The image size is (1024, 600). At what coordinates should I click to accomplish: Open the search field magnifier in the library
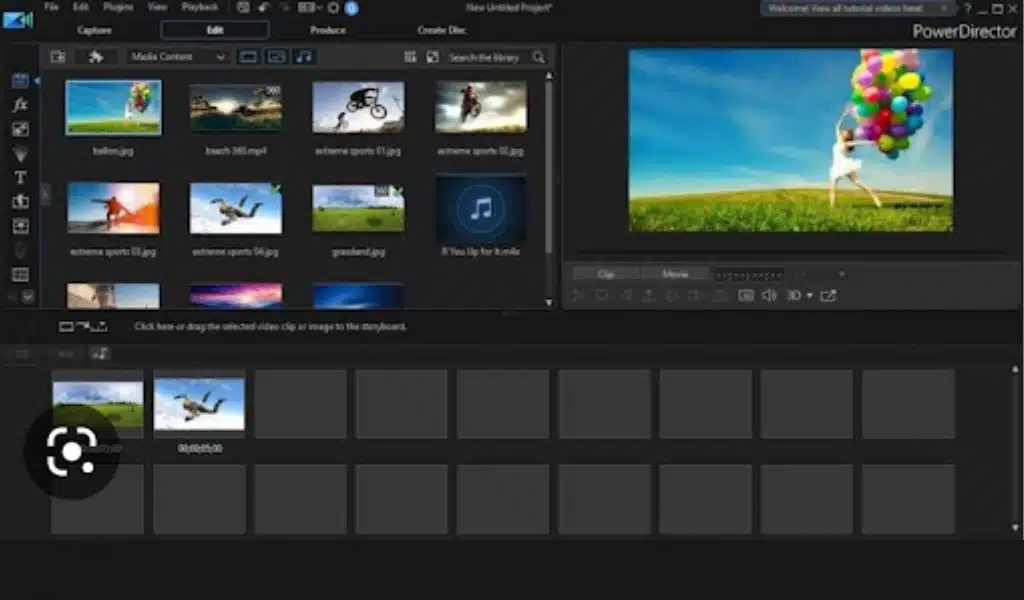click(536, 57)
